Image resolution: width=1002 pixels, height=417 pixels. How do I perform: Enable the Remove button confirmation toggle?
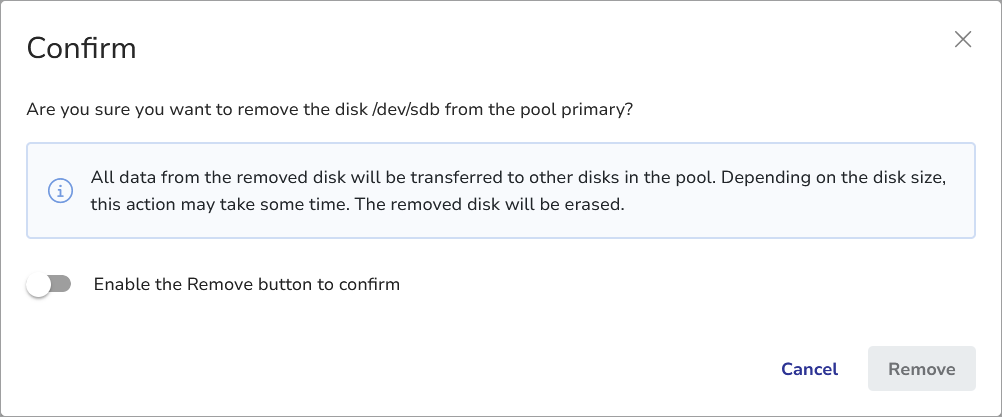tap(49, 285)
